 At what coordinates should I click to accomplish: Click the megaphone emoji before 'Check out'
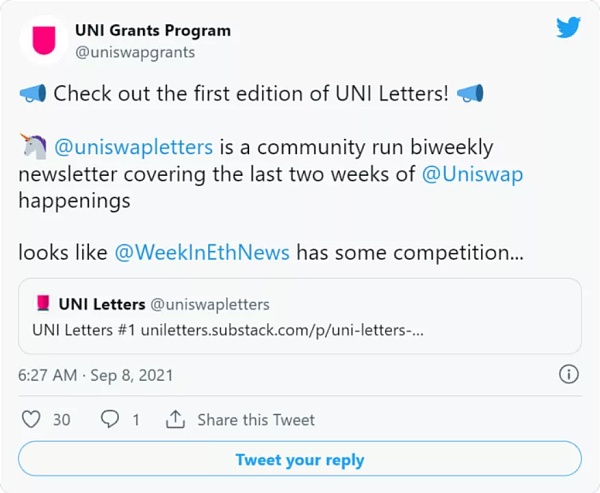point(33,93)
